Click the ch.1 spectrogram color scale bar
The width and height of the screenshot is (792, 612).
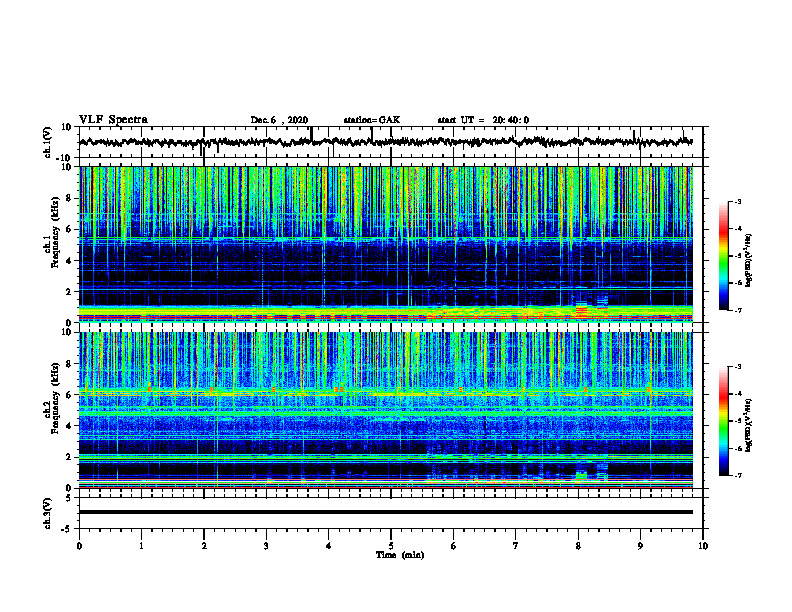724,256
